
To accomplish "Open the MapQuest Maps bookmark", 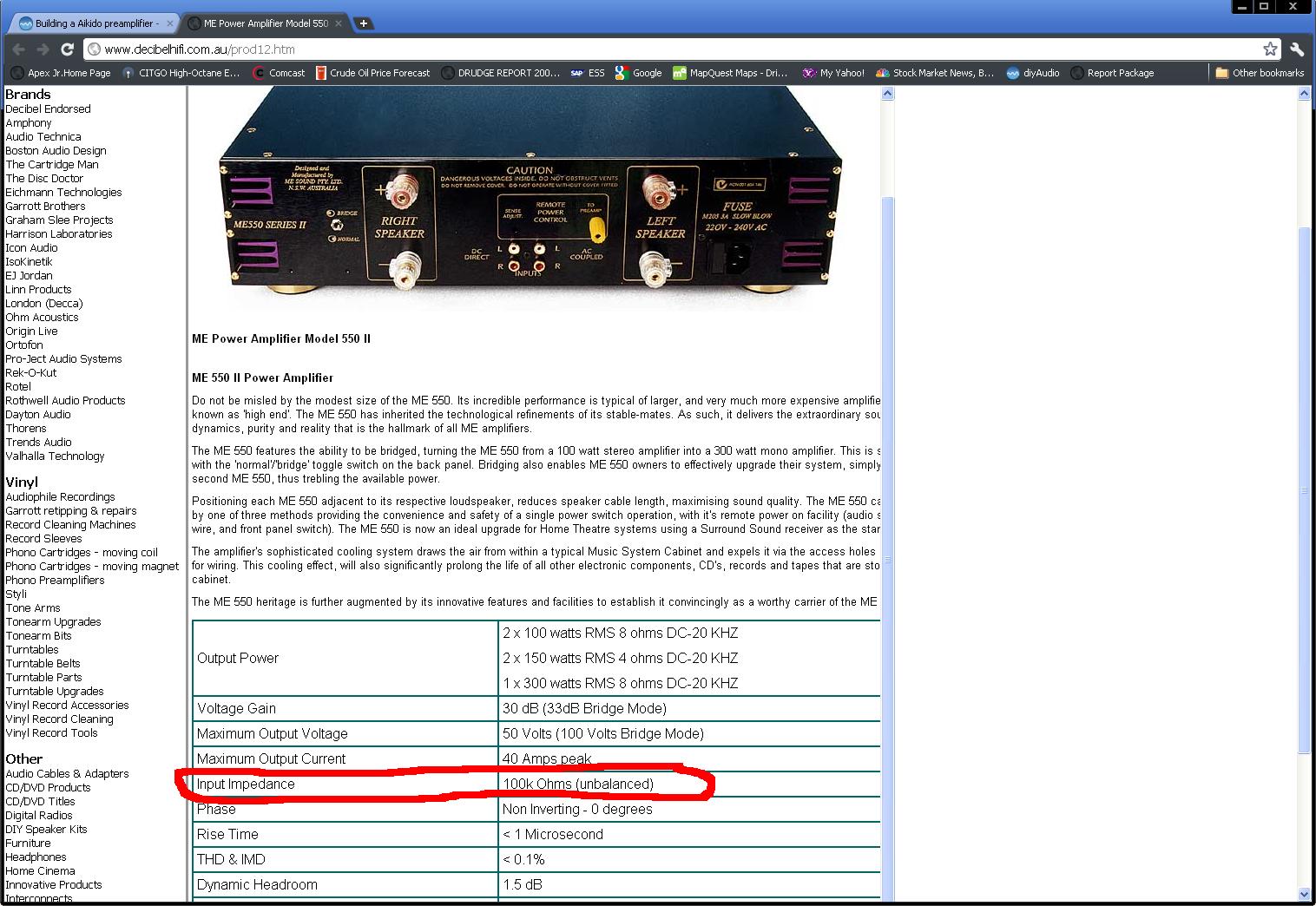I will [730, 73].
